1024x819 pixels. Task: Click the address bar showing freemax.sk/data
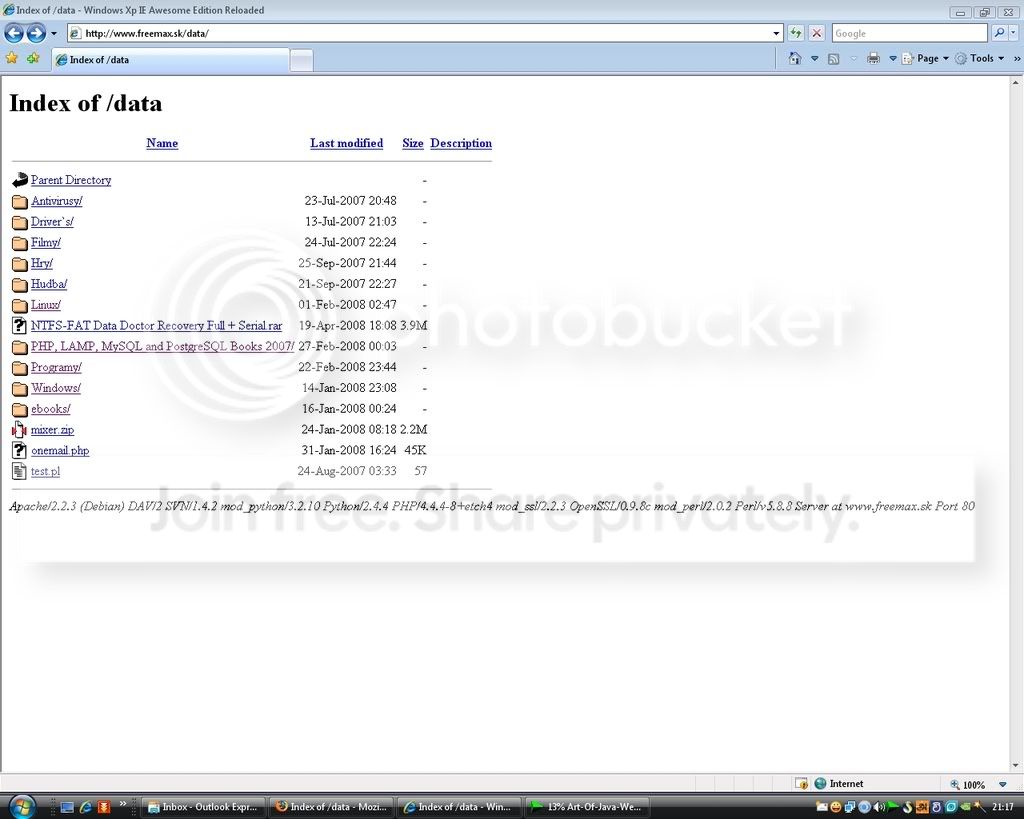coord(418,33)
